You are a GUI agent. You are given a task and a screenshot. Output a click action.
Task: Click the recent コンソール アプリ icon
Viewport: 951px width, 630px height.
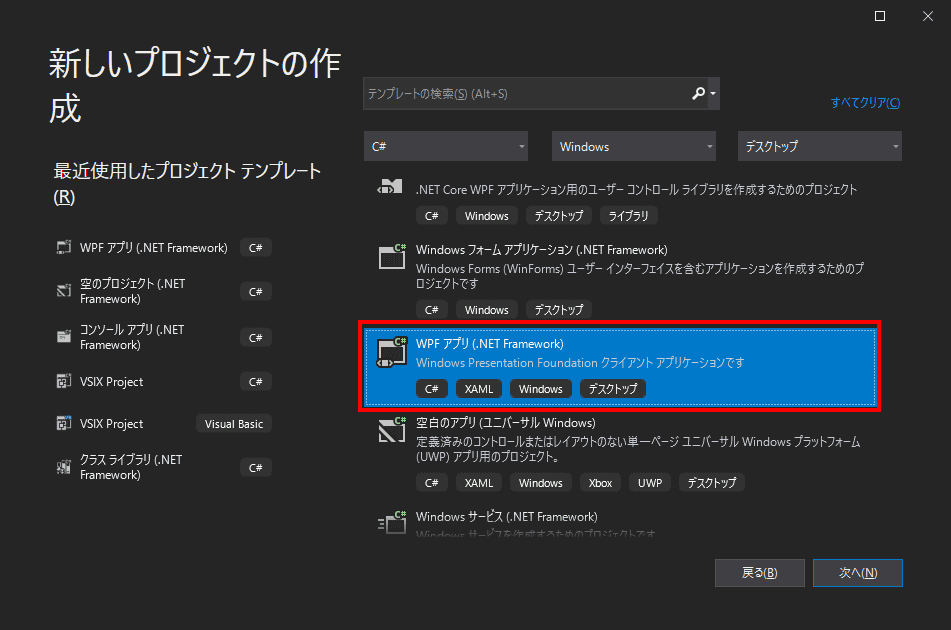pos(64,337)
